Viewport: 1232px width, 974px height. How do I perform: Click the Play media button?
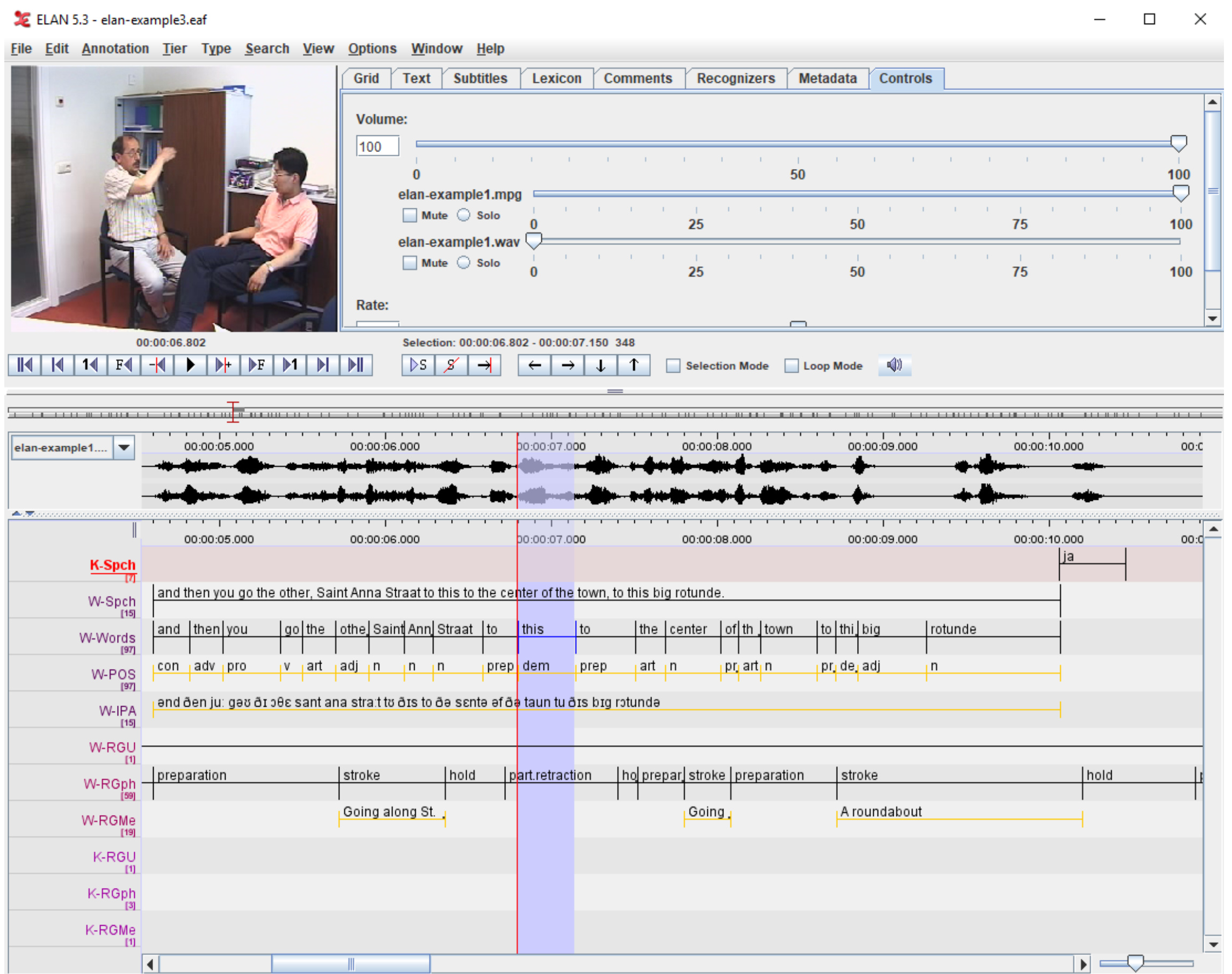coord(191,365)
